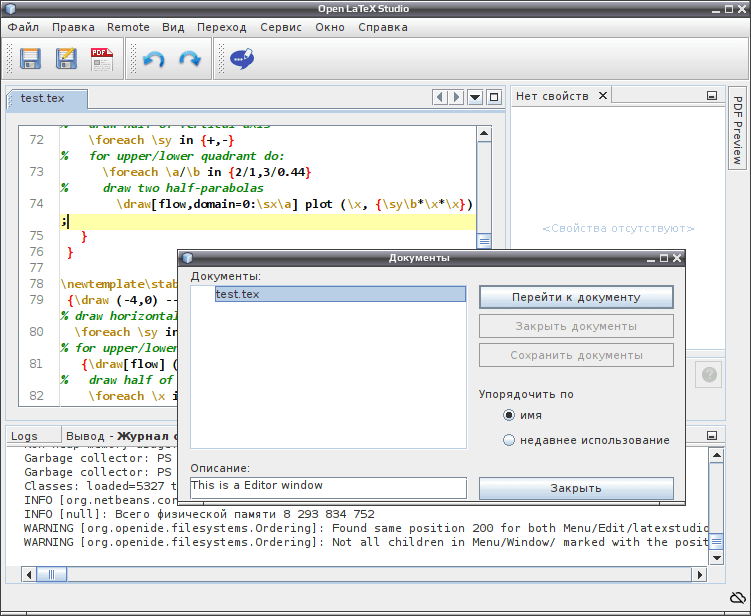Viewport: 751px width, 616px height.
Task: Minimize the properties panel
Action: pyautogui.click(x=712, y=96)
